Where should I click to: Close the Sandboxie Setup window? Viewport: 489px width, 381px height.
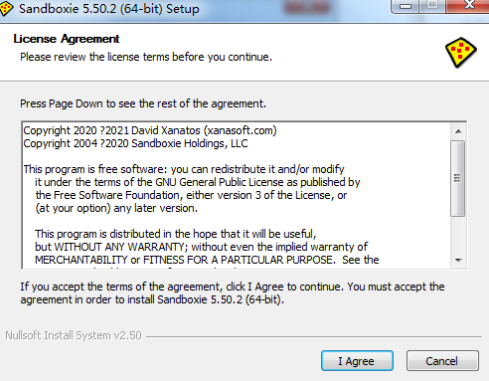pos(468,6)
